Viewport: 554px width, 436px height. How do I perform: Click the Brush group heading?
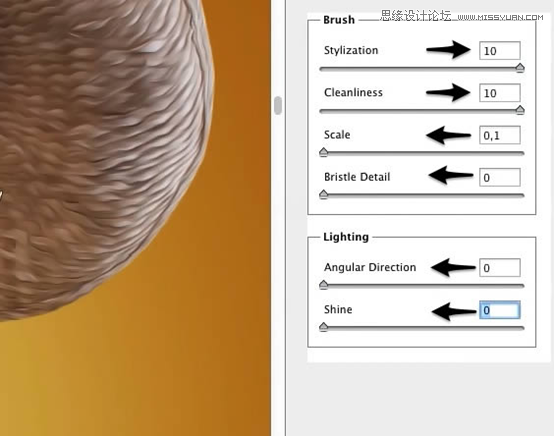click(339, 20)
